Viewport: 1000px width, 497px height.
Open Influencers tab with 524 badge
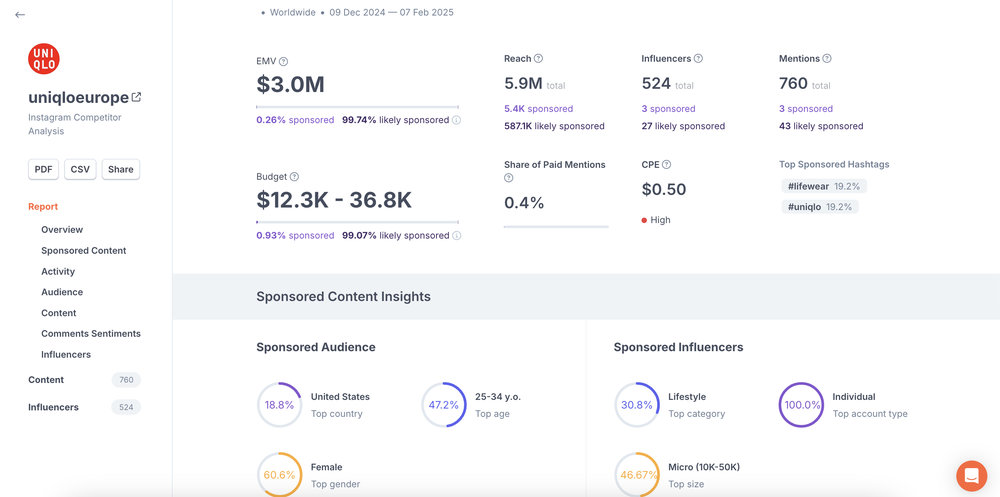pos(84,407)
